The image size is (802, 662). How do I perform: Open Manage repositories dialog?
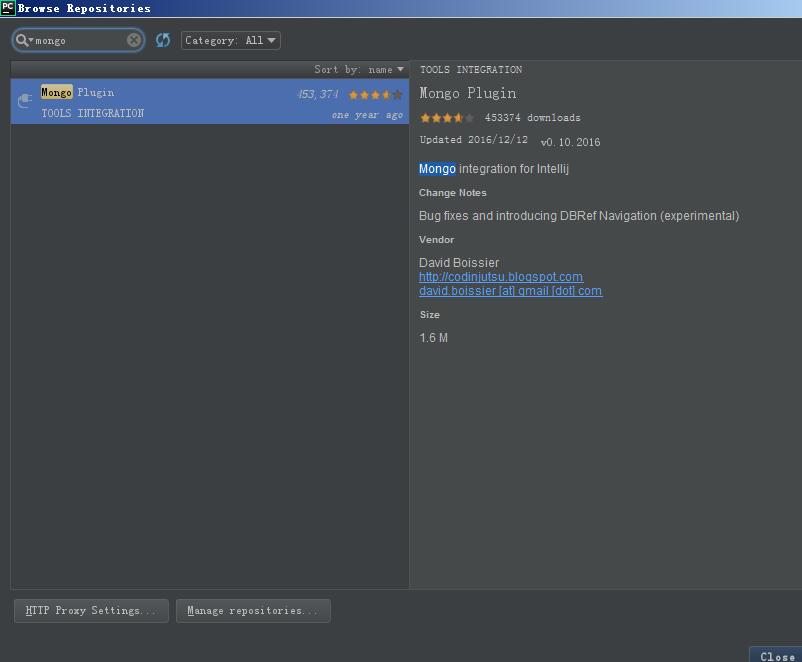pyautogui.click(x=253, y=611)
